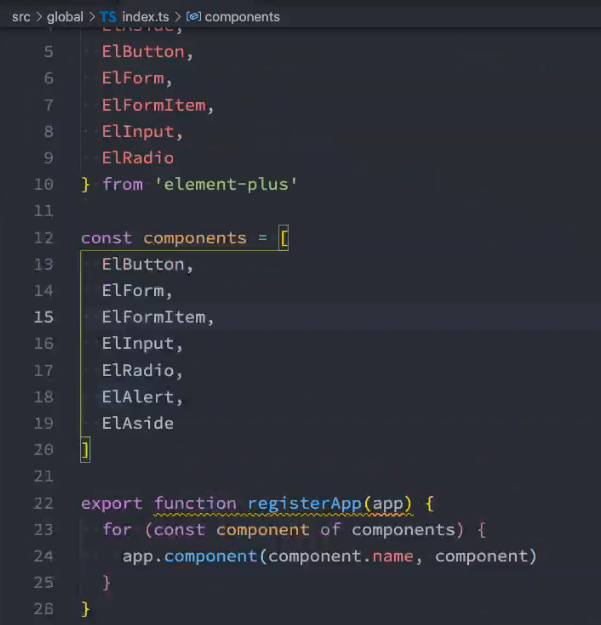
Task: Click line number 22 in the gutter
Action: tap(43, 503)
